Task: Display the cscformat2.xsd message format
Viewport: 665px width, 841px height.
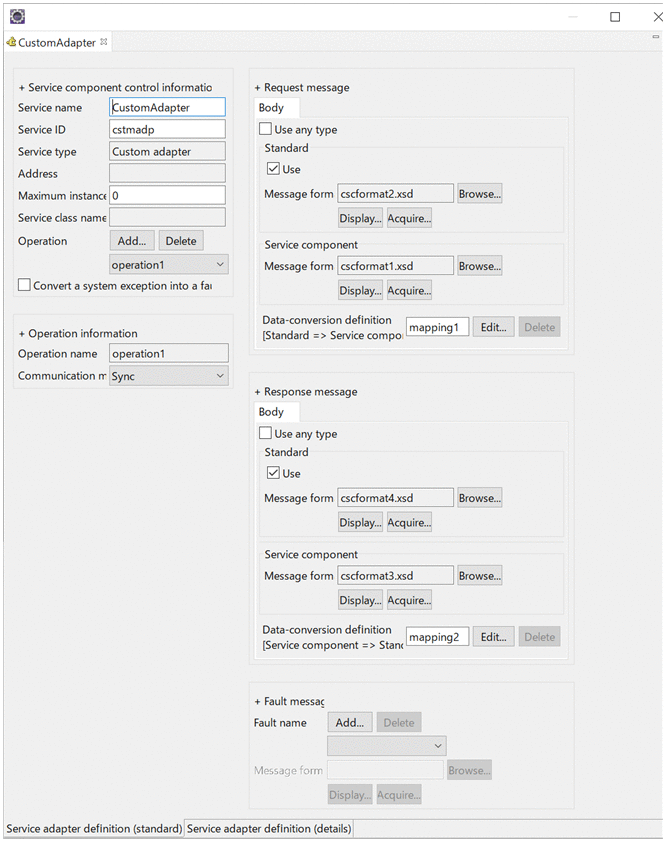Action: coord(360,218)
